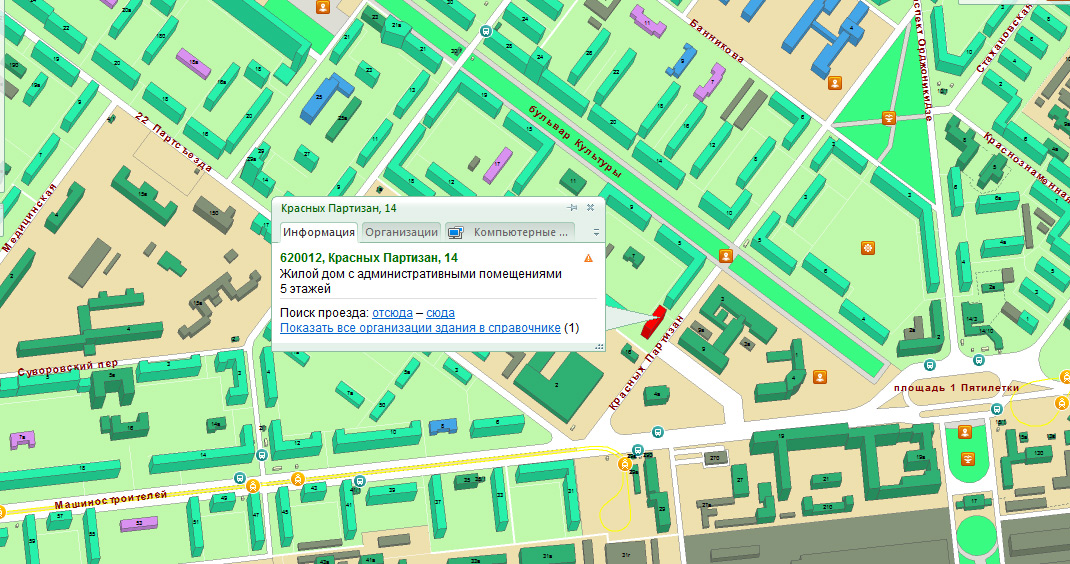
Task: Click the fountain icon in triangular park
Action: pyautogui.click(x=888, y=117)
